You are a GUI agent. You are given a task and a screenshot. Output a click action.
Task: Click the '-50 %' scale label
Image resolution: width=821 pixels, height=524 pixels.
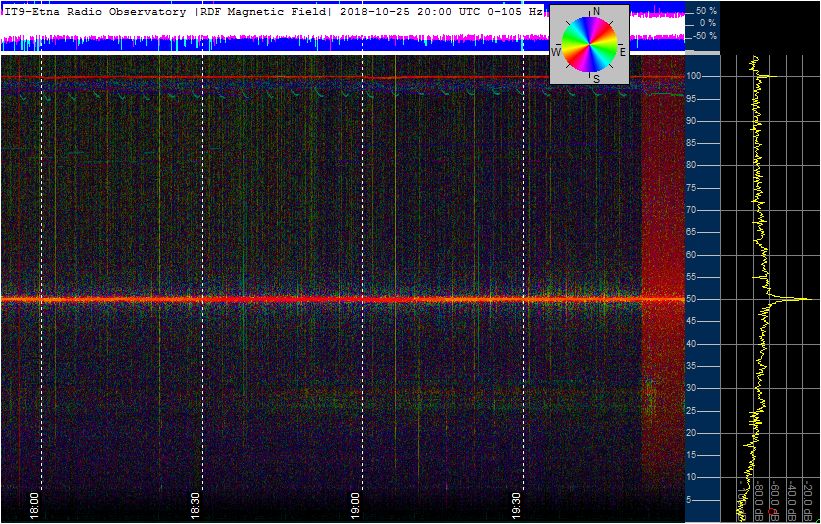[x=704, y=36]
